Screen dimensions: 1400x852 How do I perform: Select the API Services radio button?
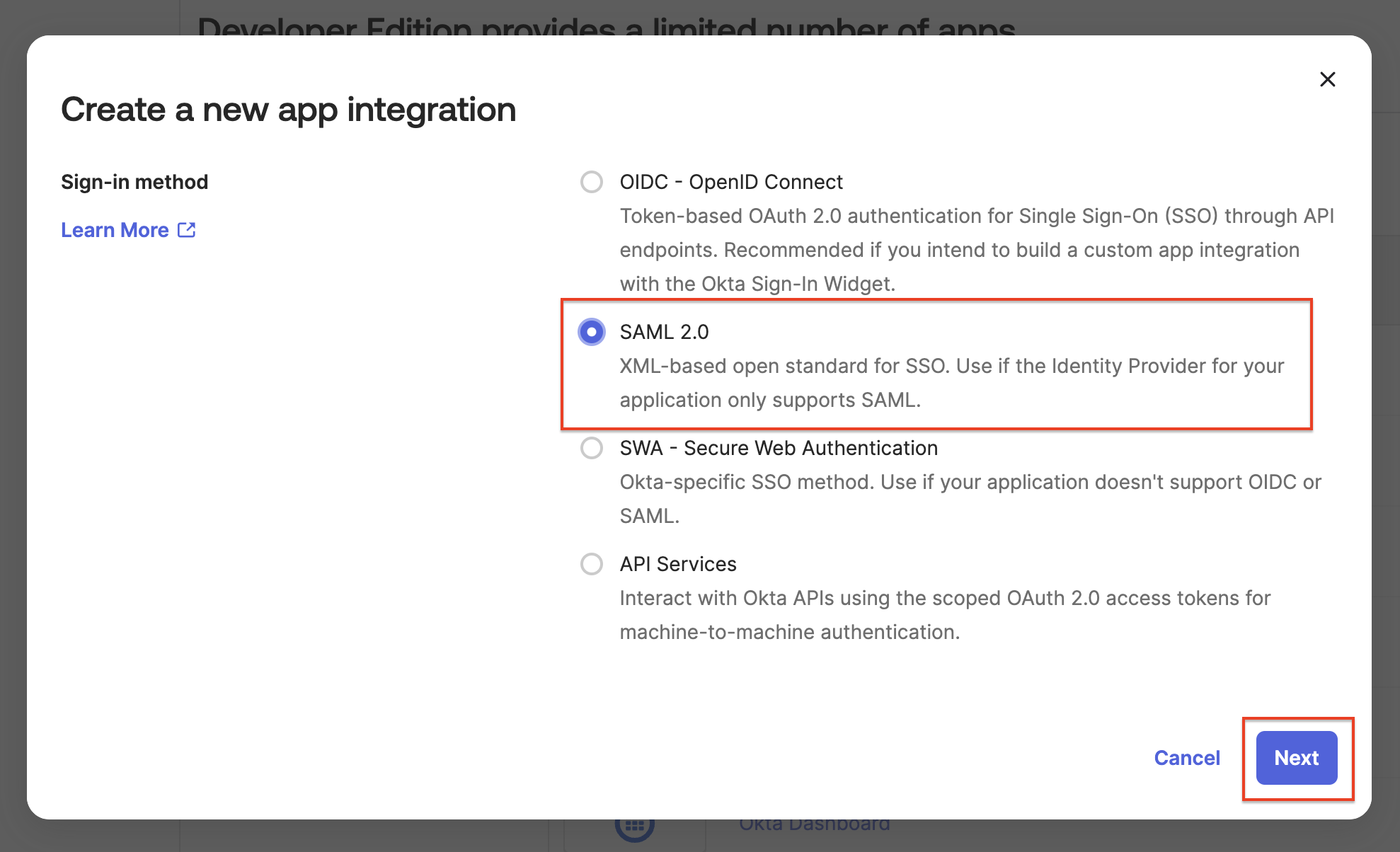pos(591,564)
